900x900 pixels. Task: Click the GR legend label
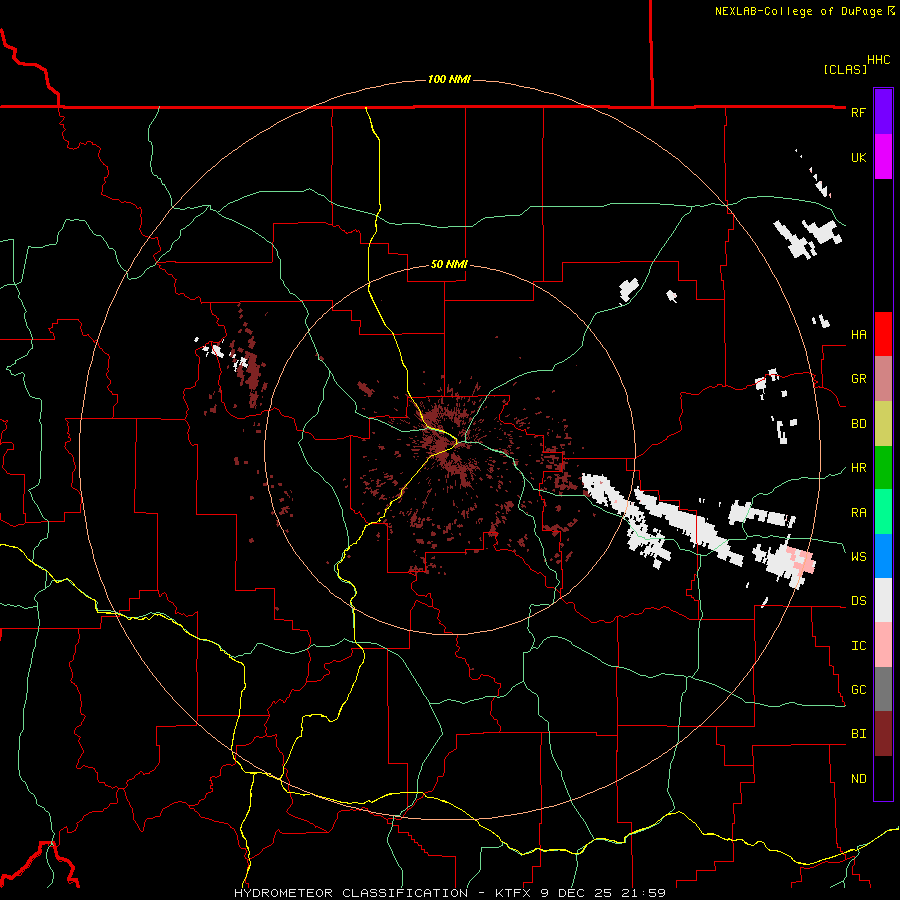tap(858, 379)
